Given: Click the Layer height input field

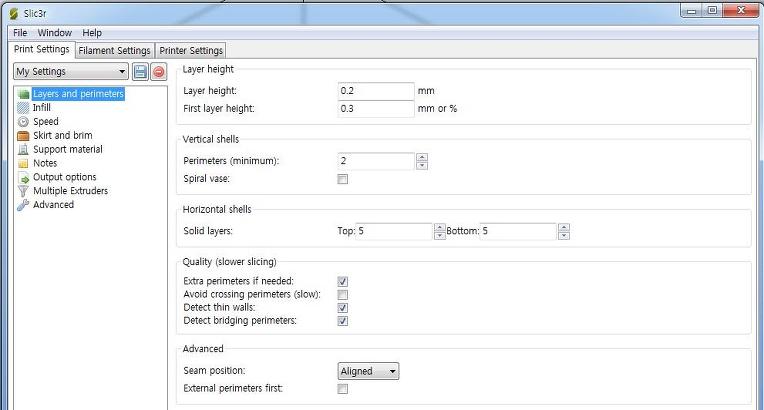Looking at the screenshot, I should pyautogui.click(x=376, y=91).
